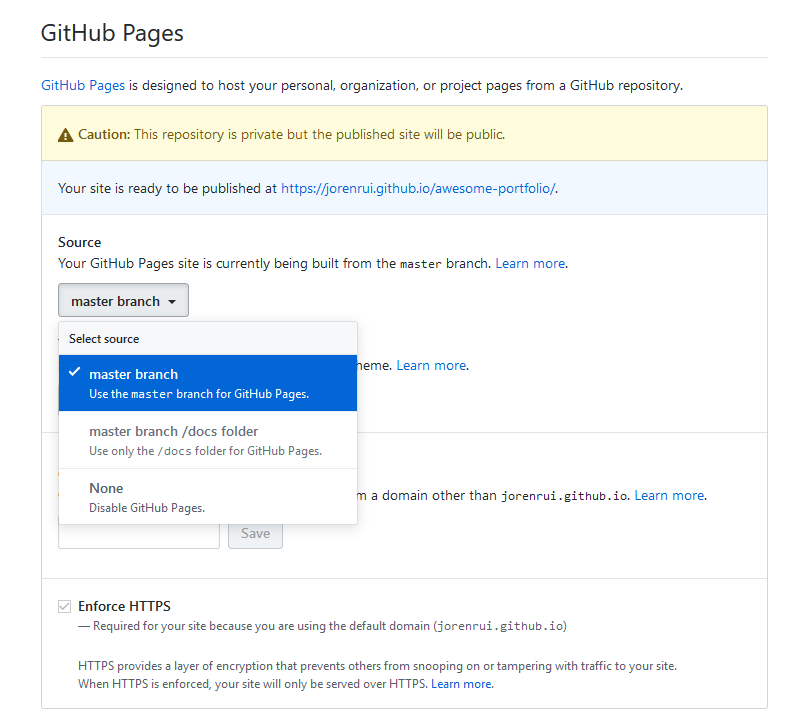Click the checkmark icon beside master branch
Viewport: 785px width, 727px height.
pos(75,372)
